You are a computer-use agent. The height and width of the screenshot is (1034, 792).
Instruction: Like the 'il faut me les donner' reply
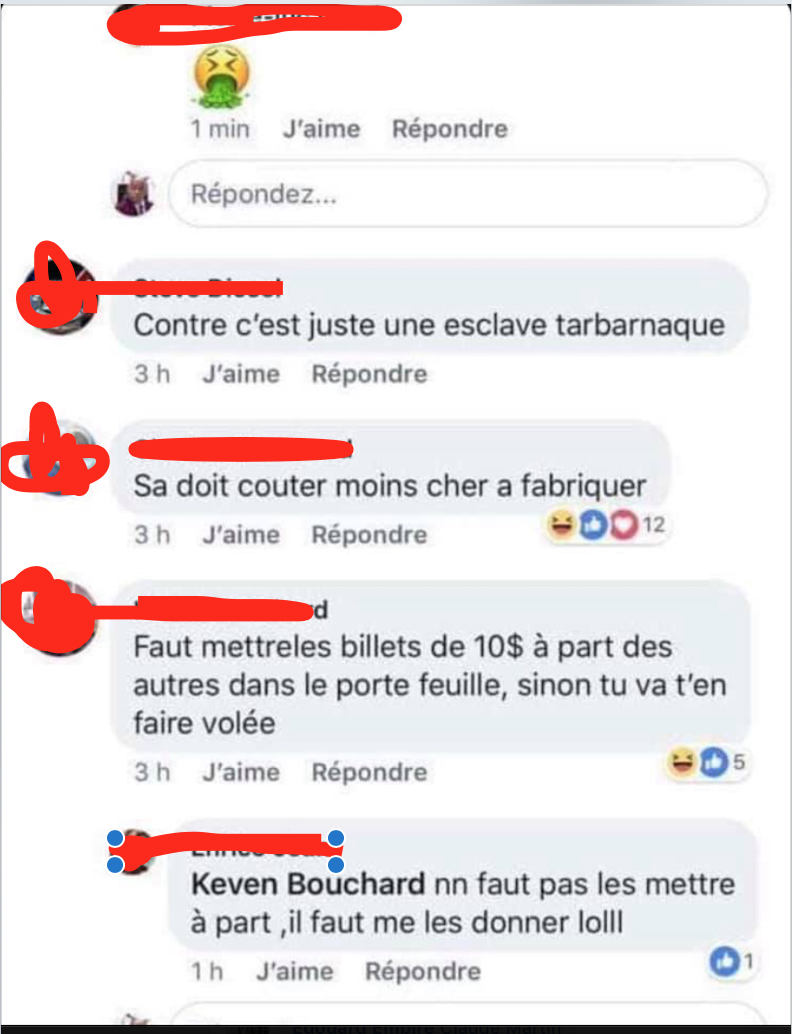295,971
